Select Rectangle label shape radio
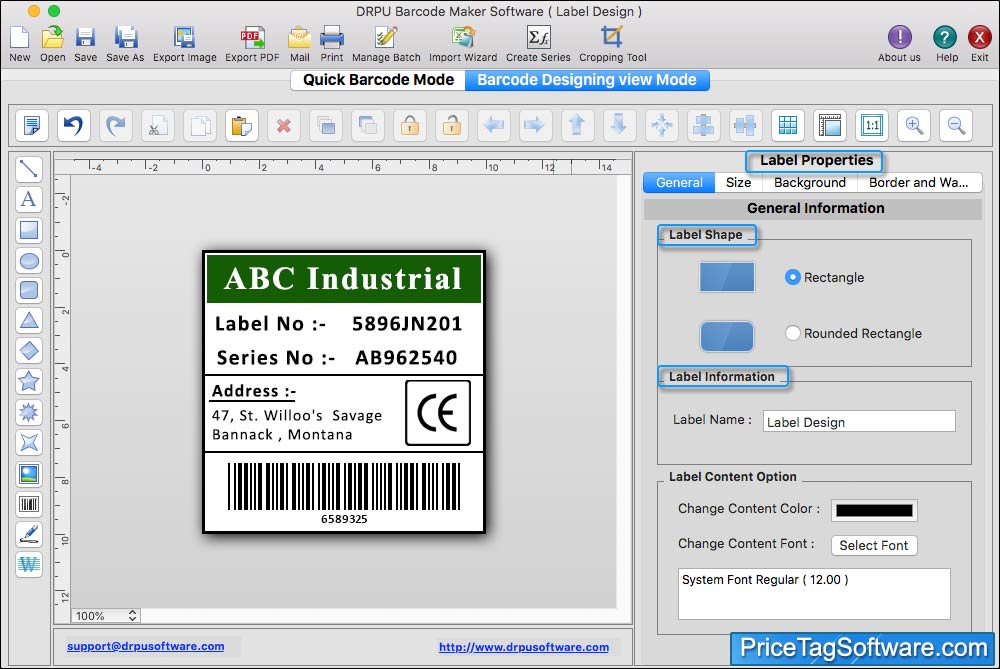The image size is (1000, 669). 792,277
